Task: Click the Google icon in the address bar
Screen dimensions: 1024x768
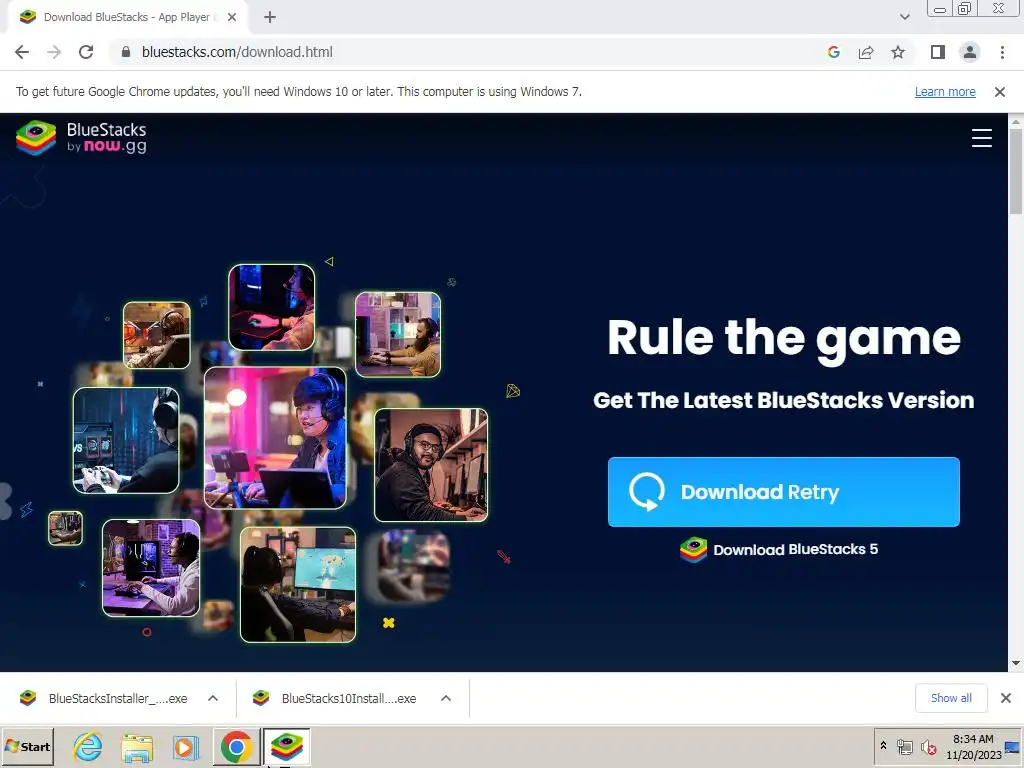Action: click(x=833, y=52)
